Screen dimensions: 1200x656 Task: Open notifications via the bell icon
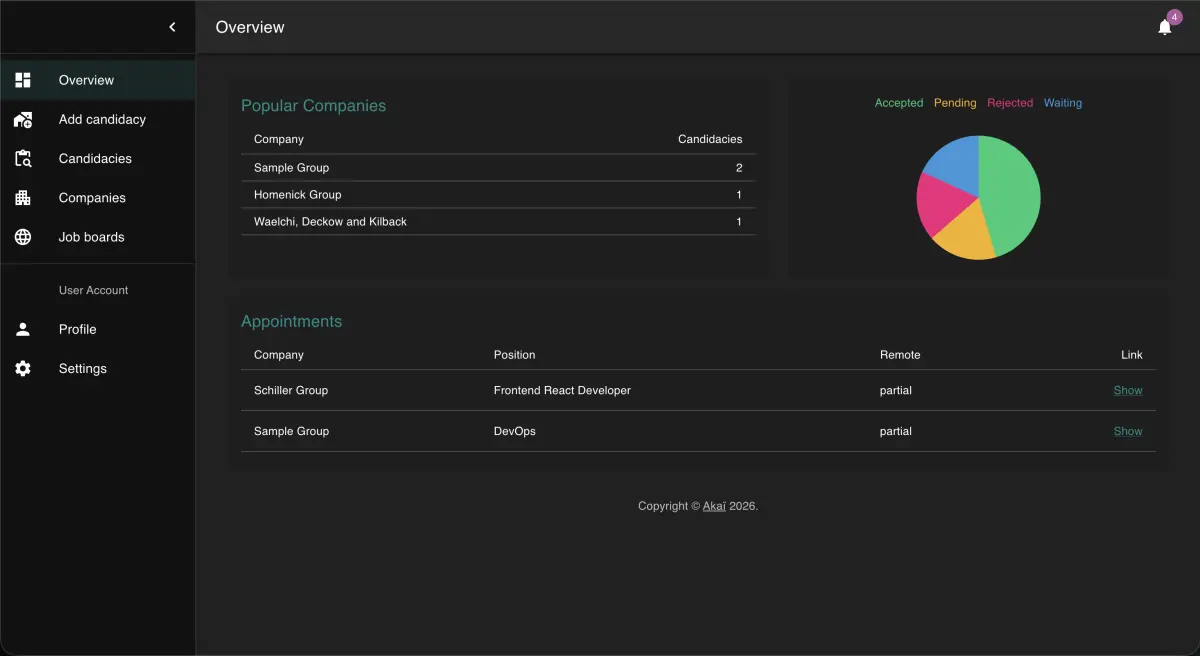(1165, 27)
